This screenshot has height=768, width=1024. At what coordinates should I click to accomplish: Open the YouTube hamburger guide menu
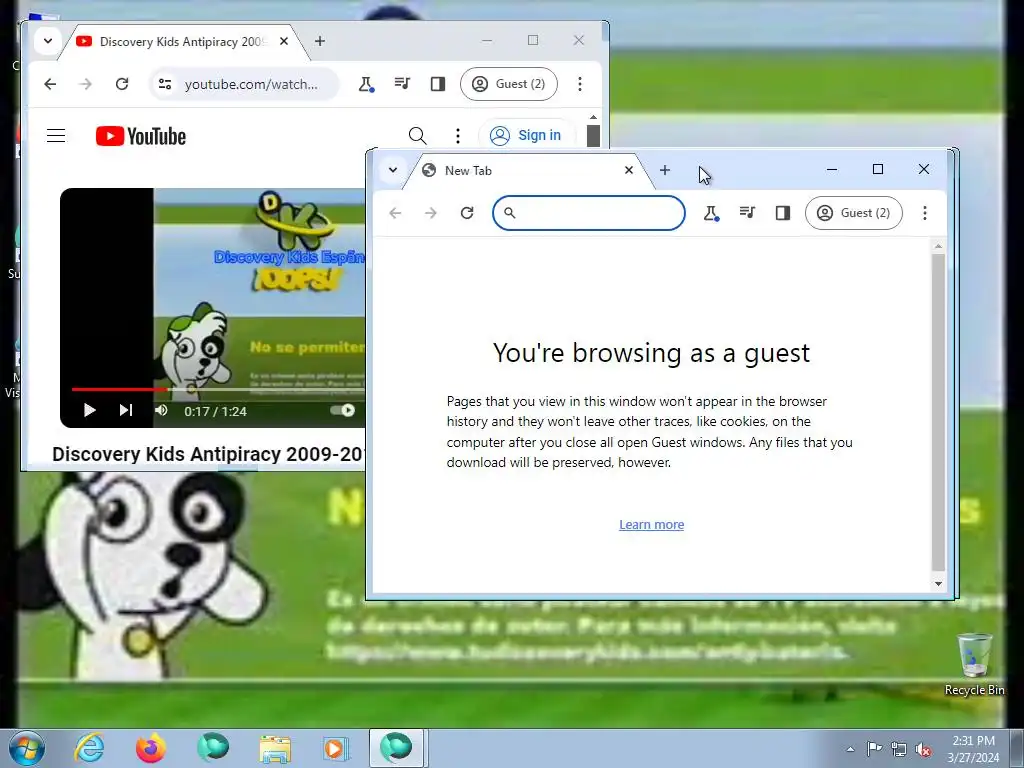click(x=56, y=136)
